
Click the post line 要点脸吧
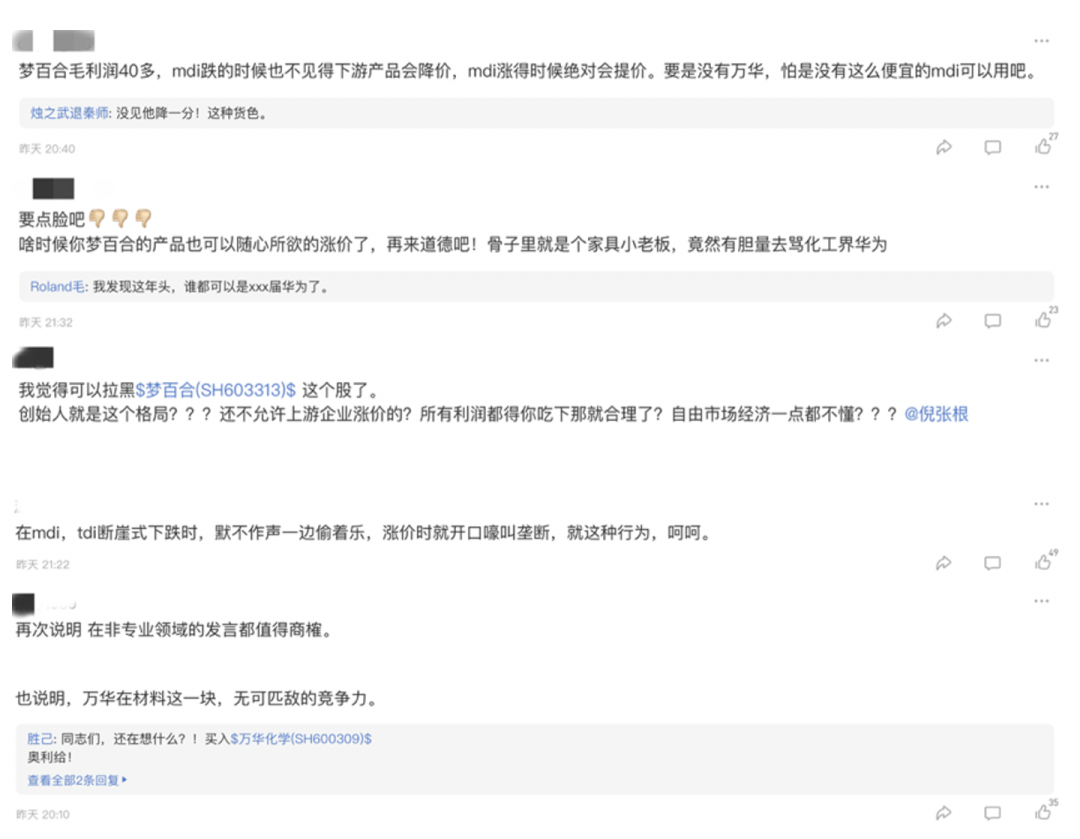click(x=51, y=219)
